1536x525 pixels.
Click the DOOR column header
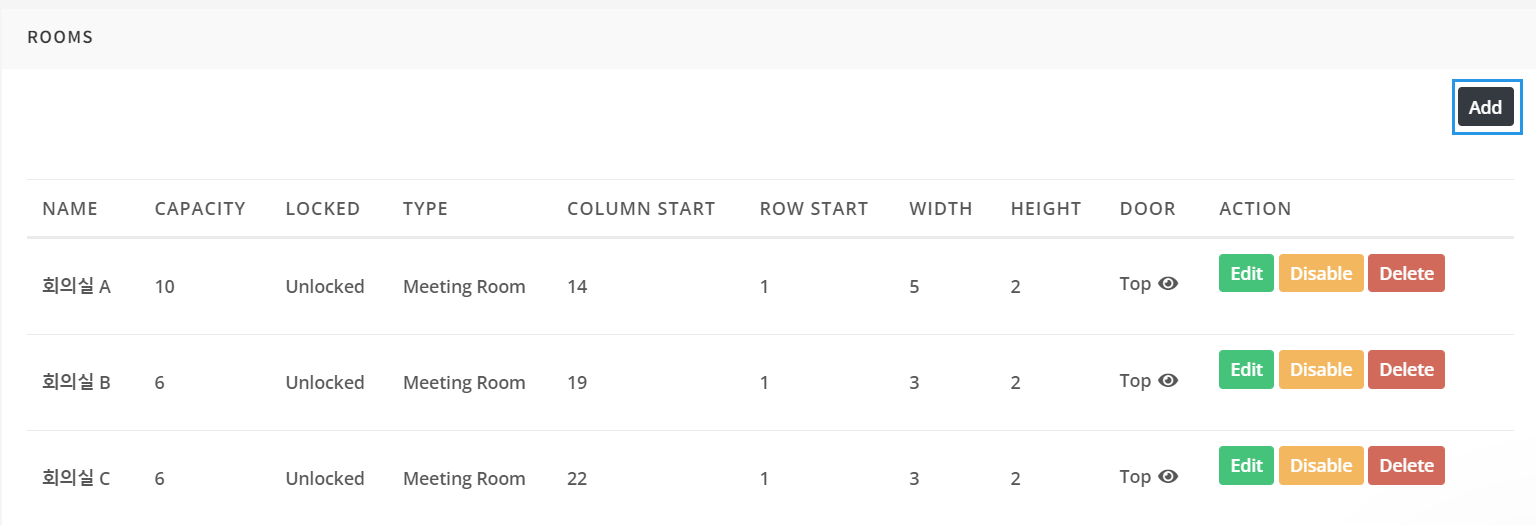pos(1148,209)
